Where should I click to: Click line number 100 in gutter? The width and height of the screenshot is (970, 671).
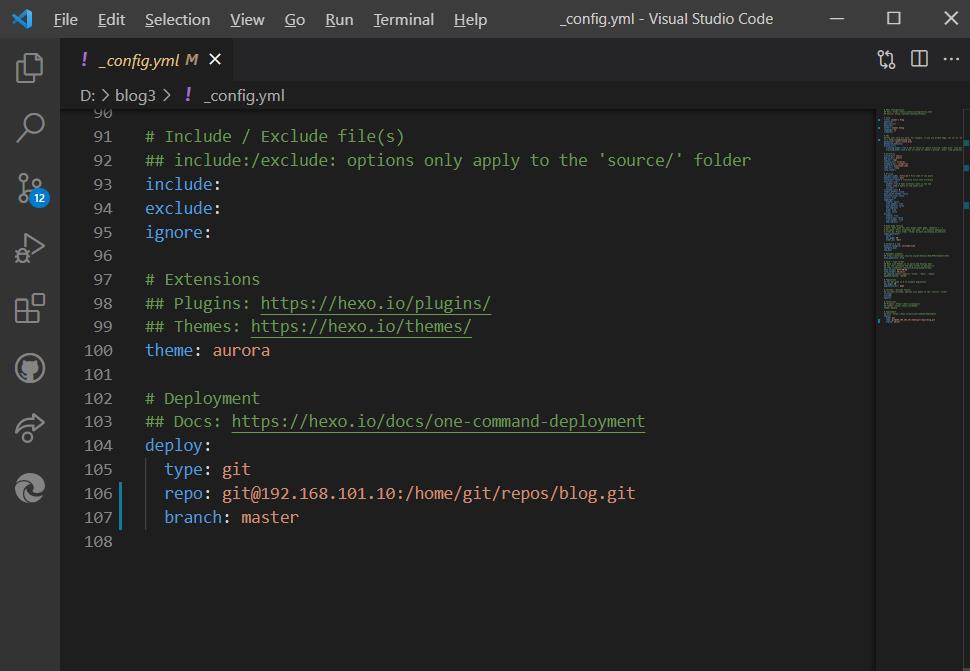(98, 351)
